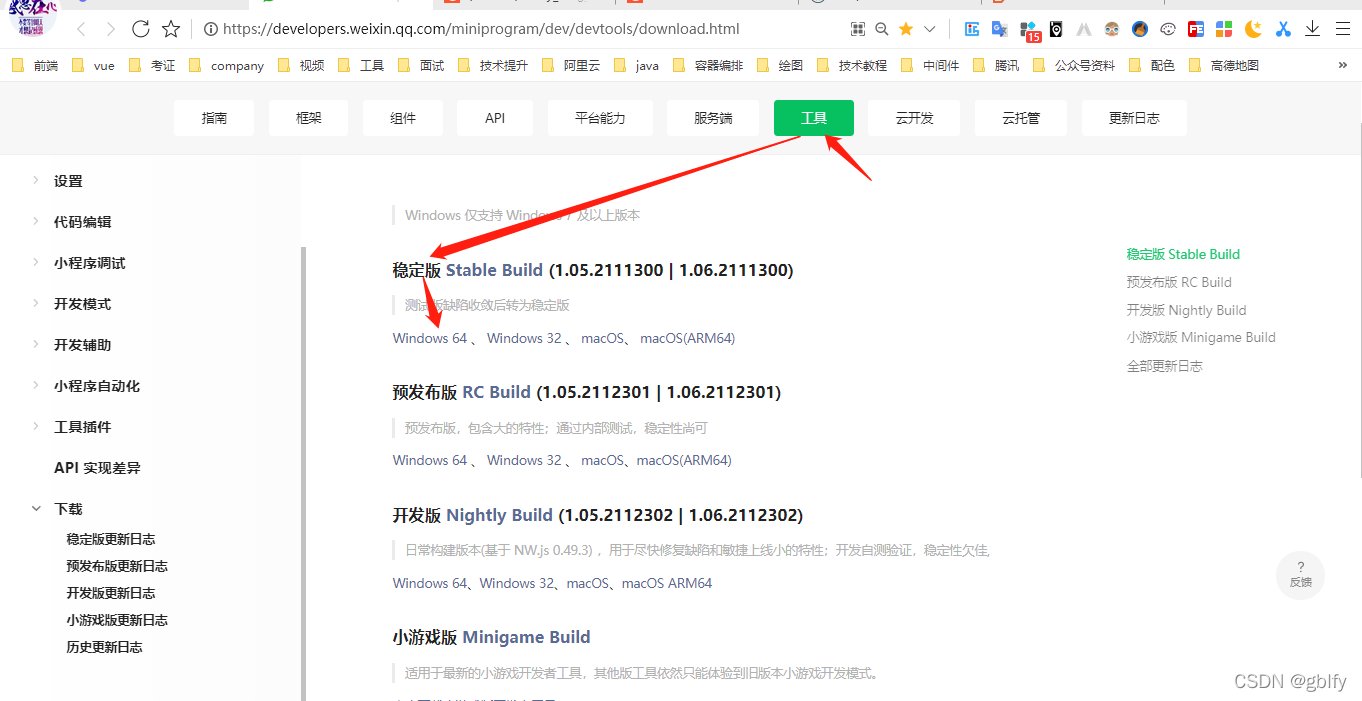This screenshot has height=701, width=1362.
Task: Open the 腾讯 bookmark folder
Action: [x=996, y=65]
